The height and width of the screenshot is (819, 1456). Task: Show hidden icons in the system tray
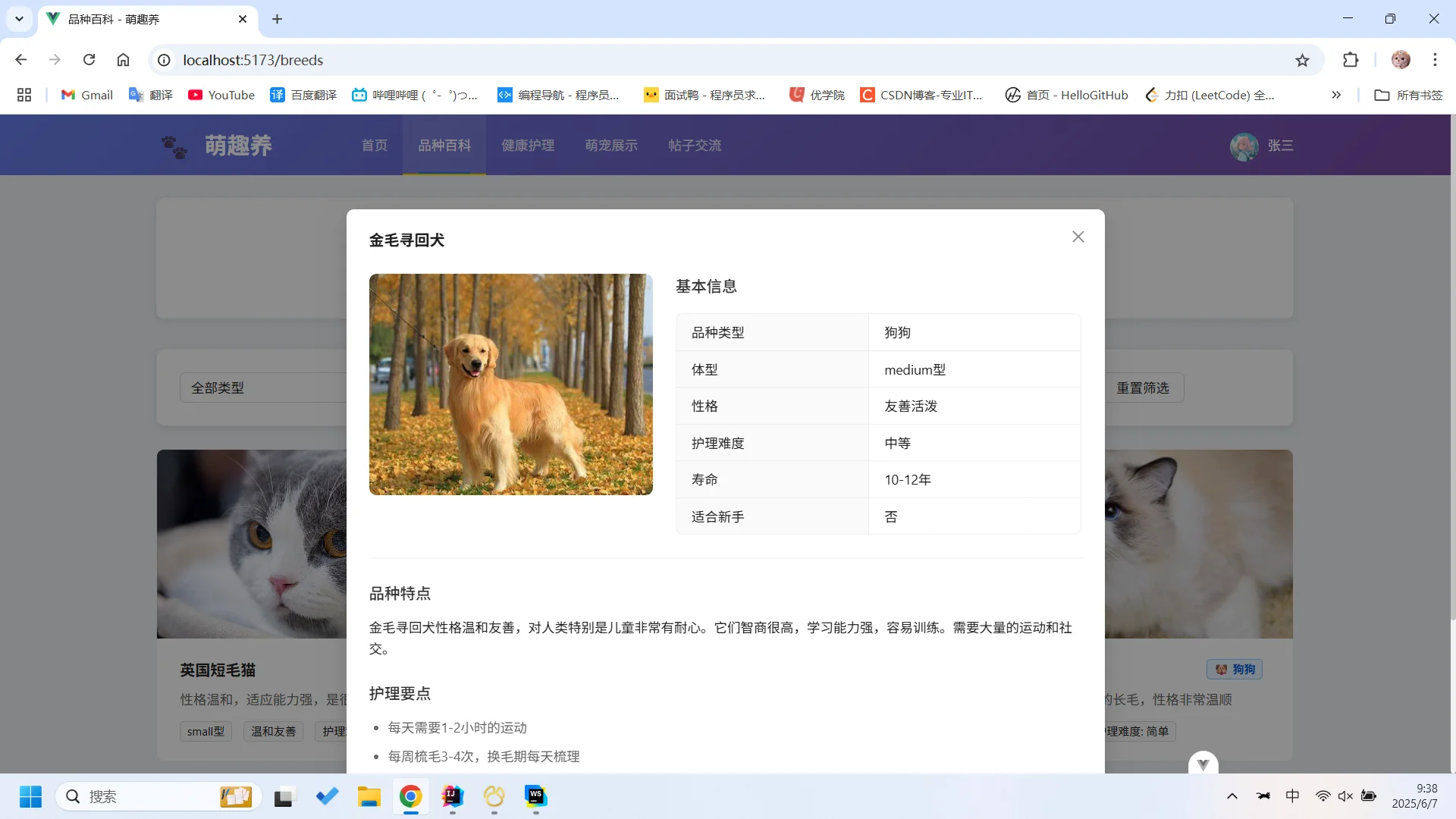click(x=1232, y=796)
